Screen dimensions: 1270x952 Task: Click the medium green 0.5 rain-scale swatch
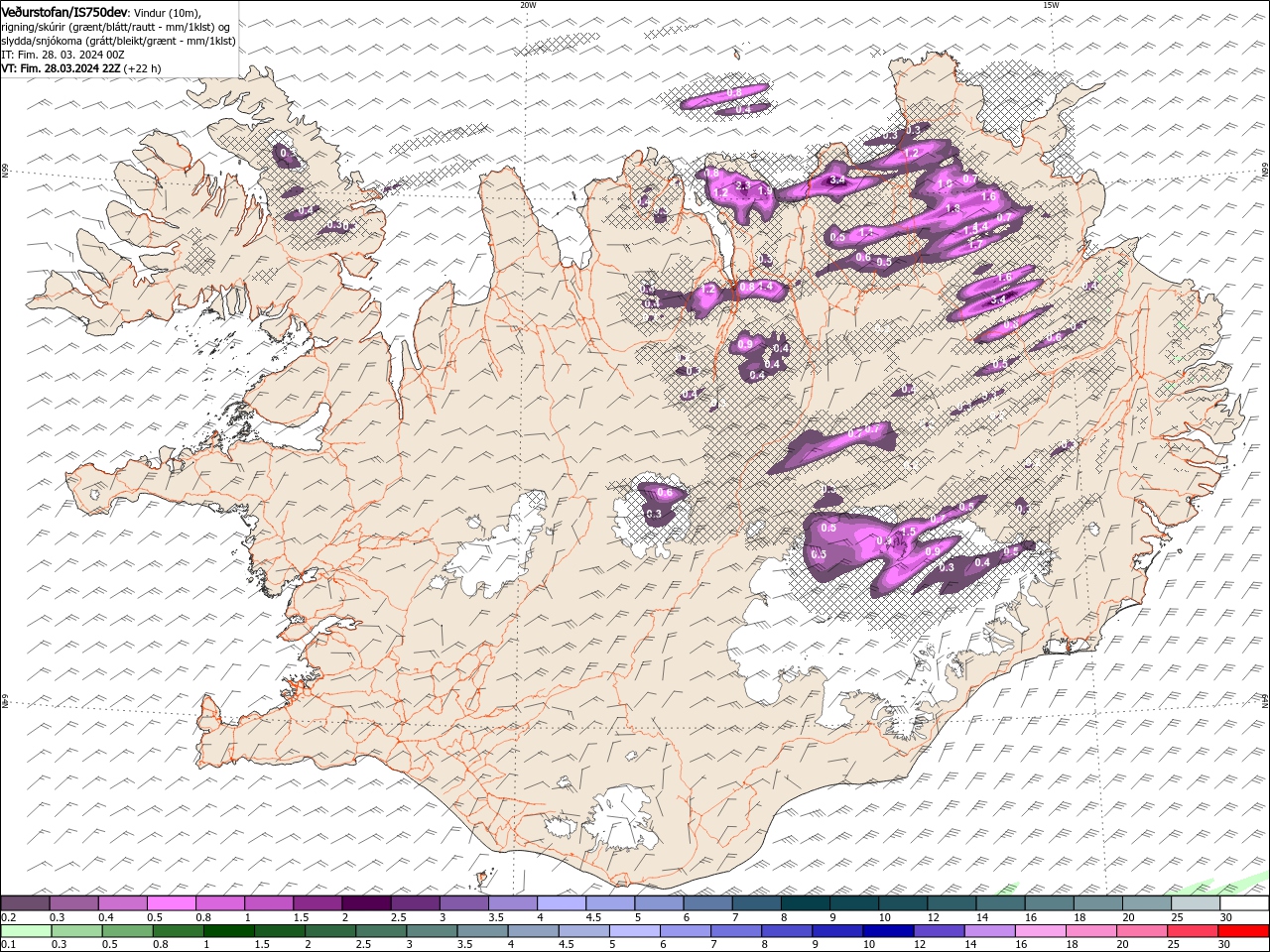[x=128, y=931]
